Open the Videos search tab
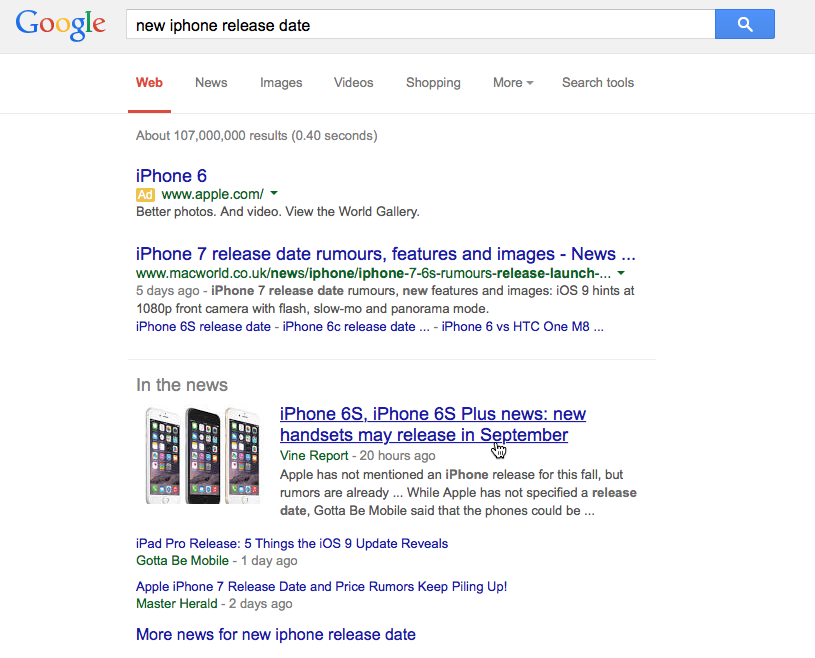This screenshot has height=658, width=815. coord(353,83)
